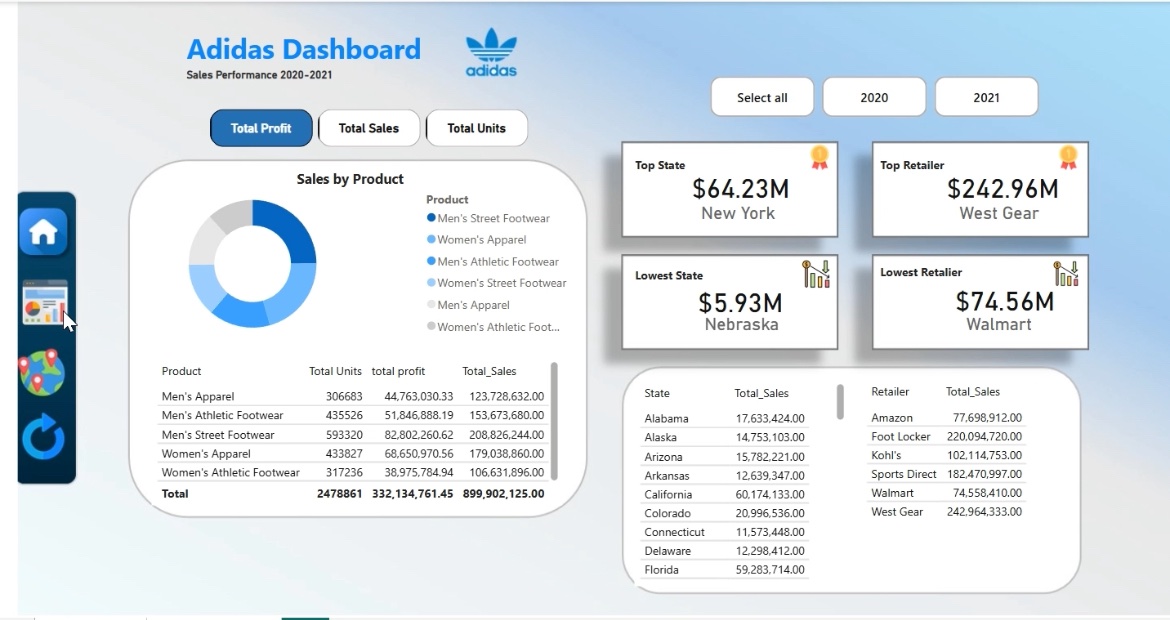Image resolution: width=1170 pixels, height=620 pixels.
Task: Go to Home page via house icon
Action: [43, 232]
